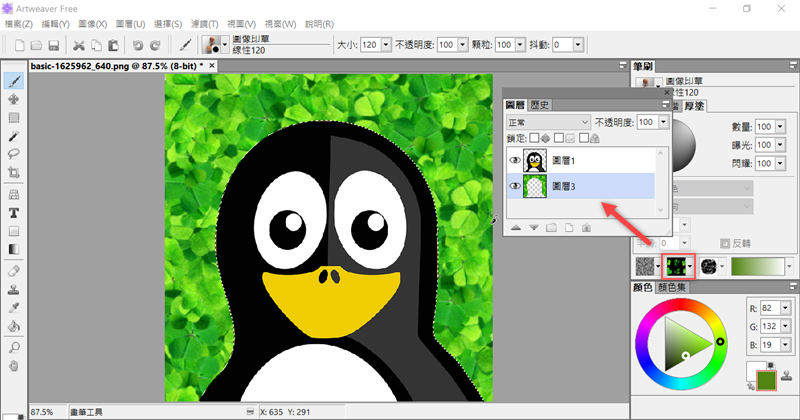This screenshot has height=420, width=800.
Task: Expand the 大小 size dropdown
Action: tap(385, 45)
